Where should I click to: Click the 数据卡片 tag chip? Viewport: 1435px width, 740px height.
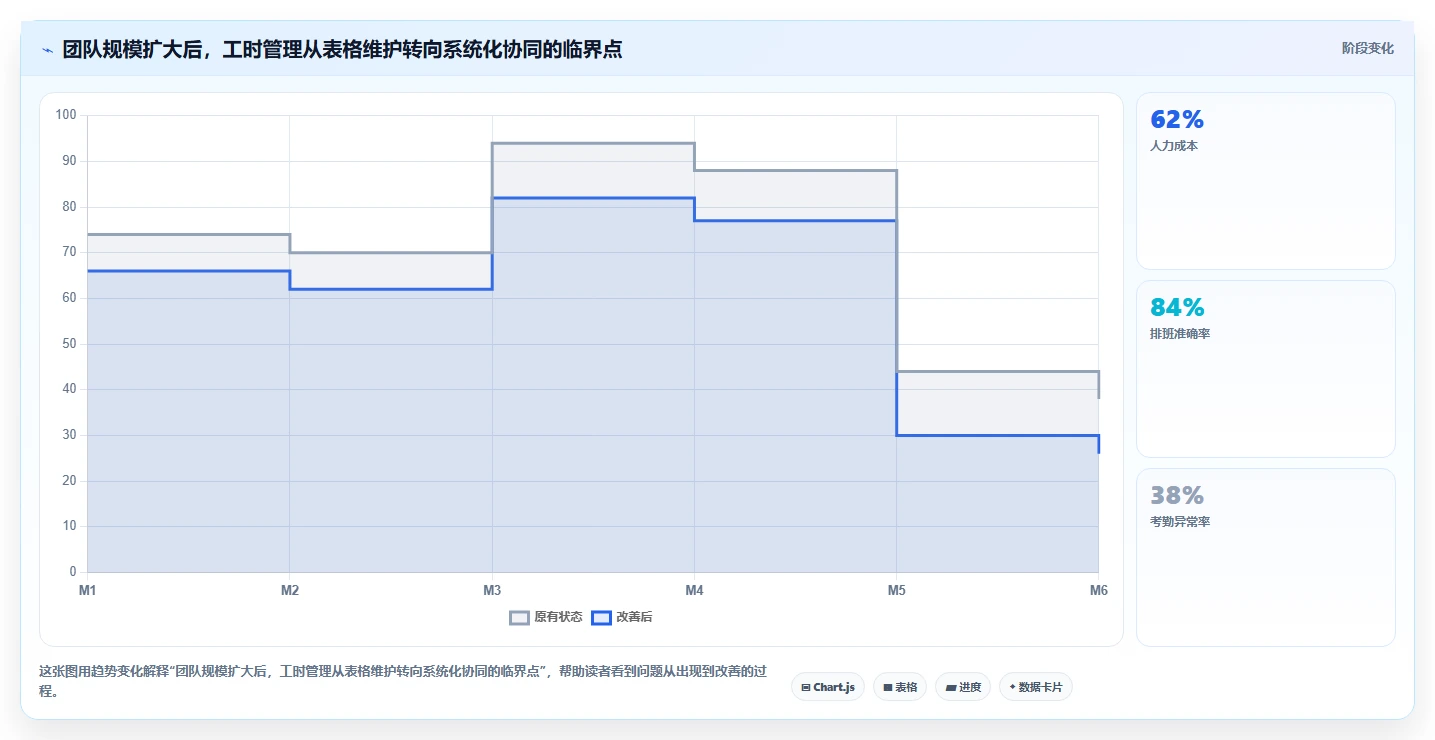tap(1036, 687)
